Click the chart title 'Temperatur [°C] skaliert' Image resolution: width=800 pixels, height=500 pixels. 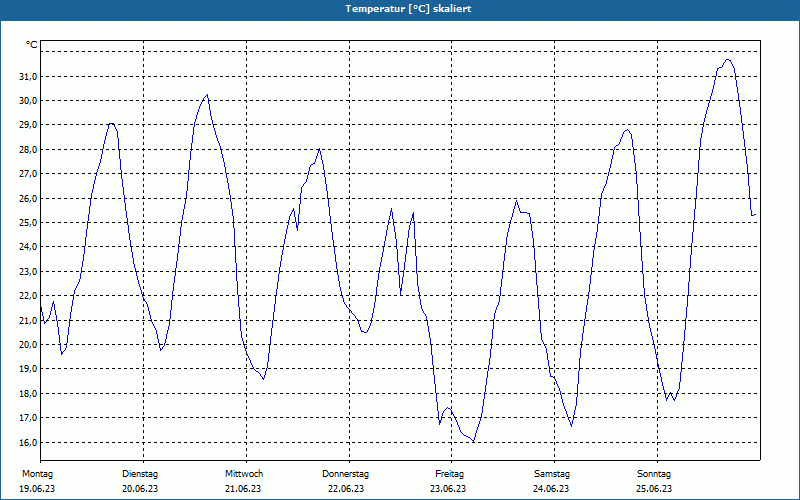tap(408, 9)
